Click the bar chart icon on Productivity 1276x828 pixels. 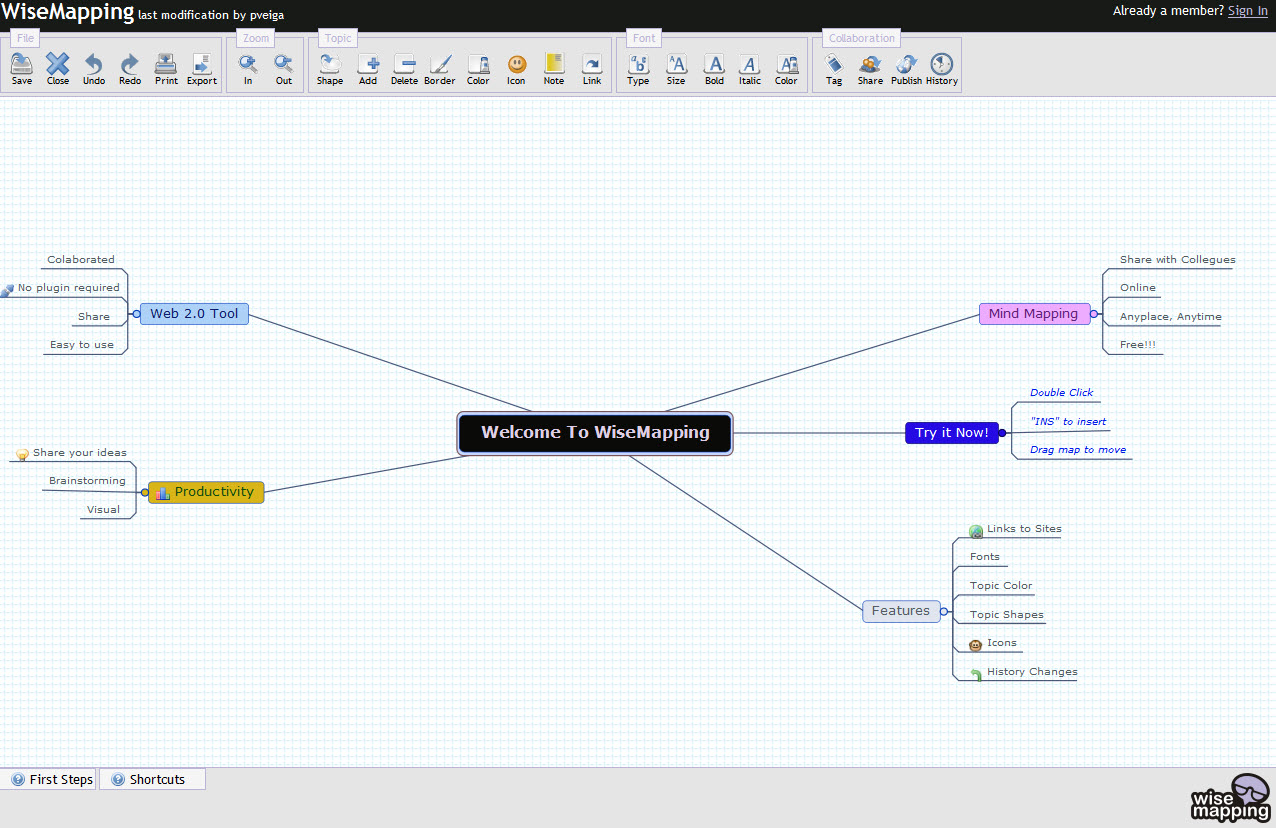click(x=162, y=493)
